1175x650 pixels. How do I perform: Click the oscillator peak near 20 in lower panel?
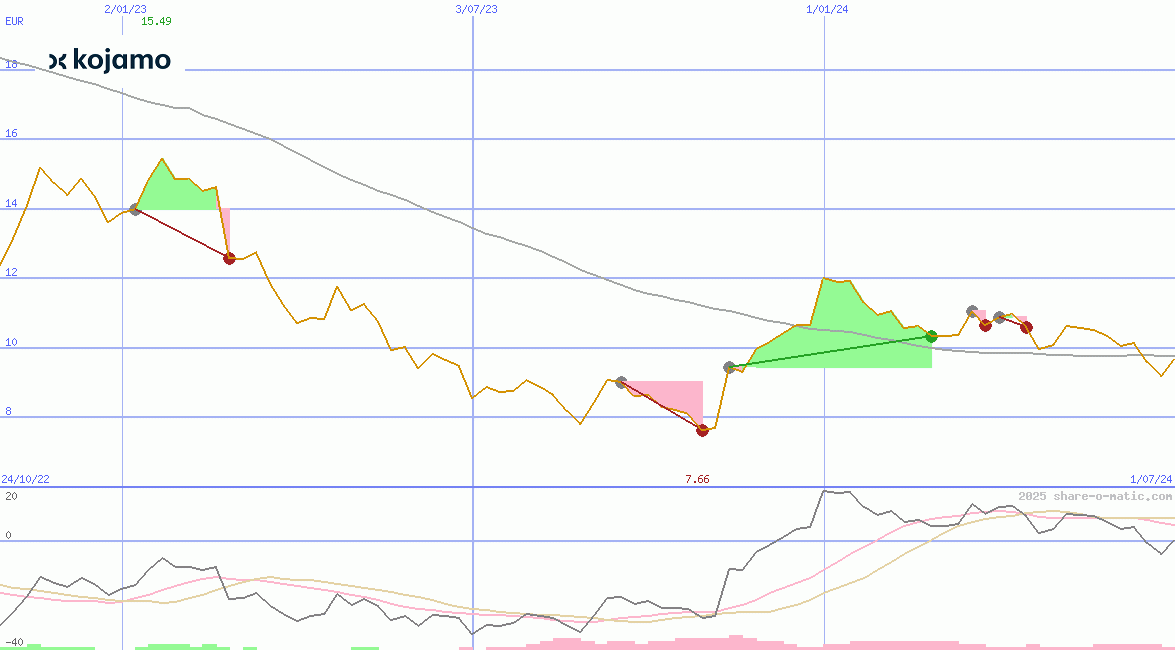click(825, 491)
